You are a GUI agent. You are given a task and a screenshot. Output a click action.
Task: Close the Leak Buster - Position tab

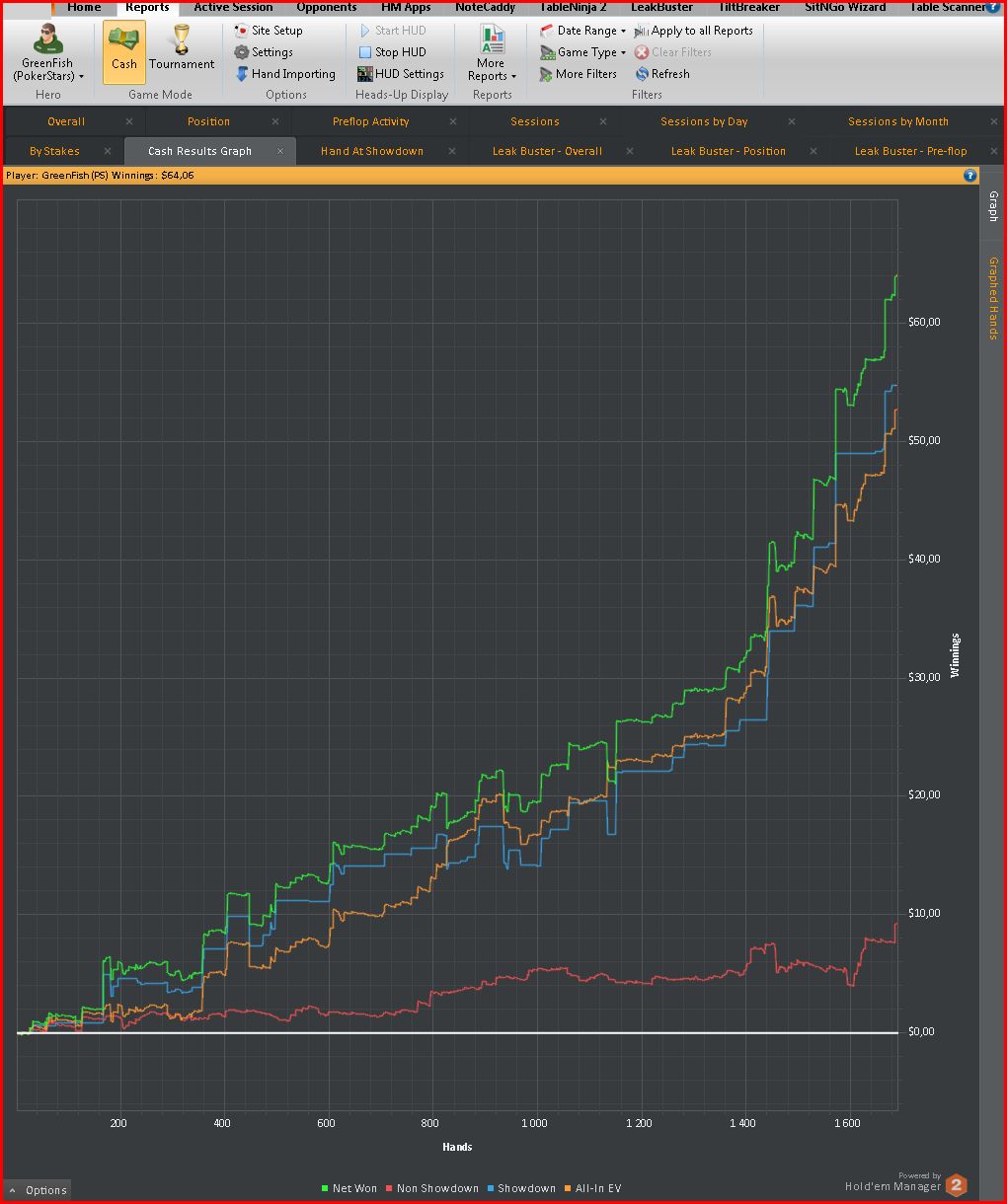pyautogui.click(x=813, y=151)
